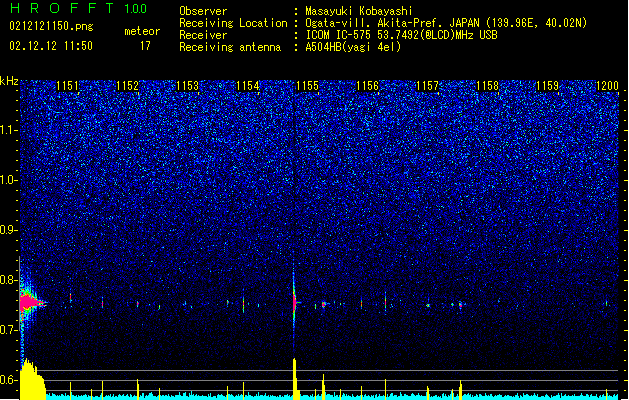Image resolution: width=629 pixels, height=400 pixels.
Task: Click the tall yellow power peak near 1155
Action: (x=295, y=378)
